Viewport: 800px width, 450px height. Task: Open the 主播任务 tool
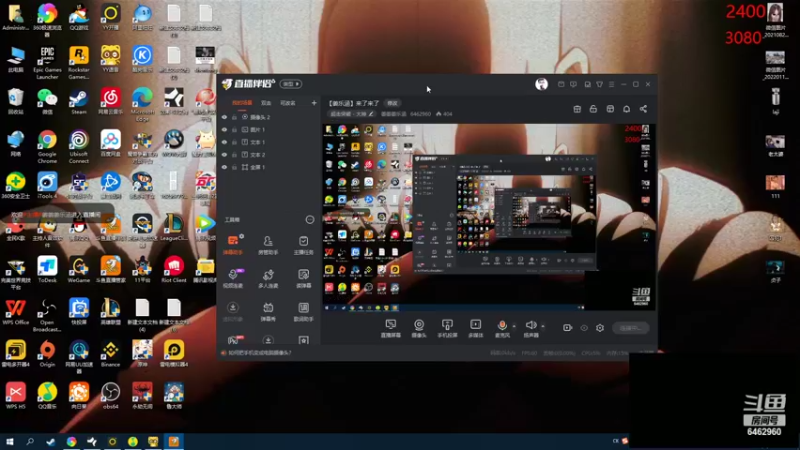304,245
